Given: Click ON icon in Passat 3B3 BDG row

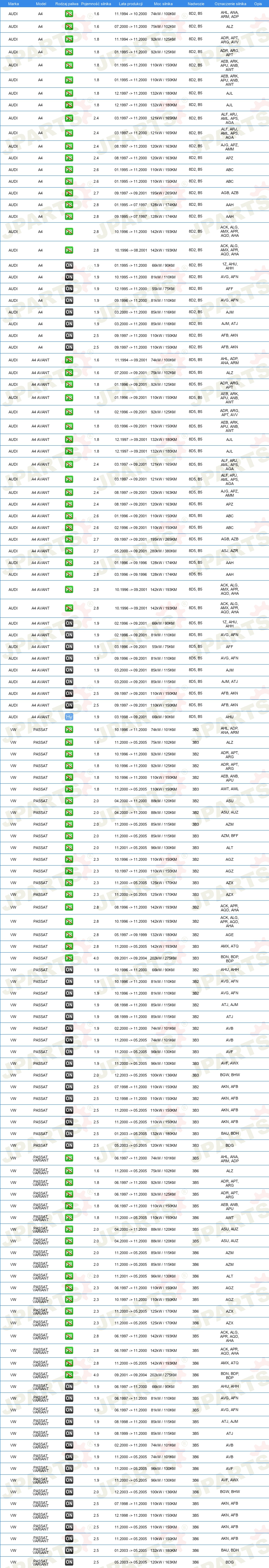Looking at the screenshot, I should pos(69,1146).
